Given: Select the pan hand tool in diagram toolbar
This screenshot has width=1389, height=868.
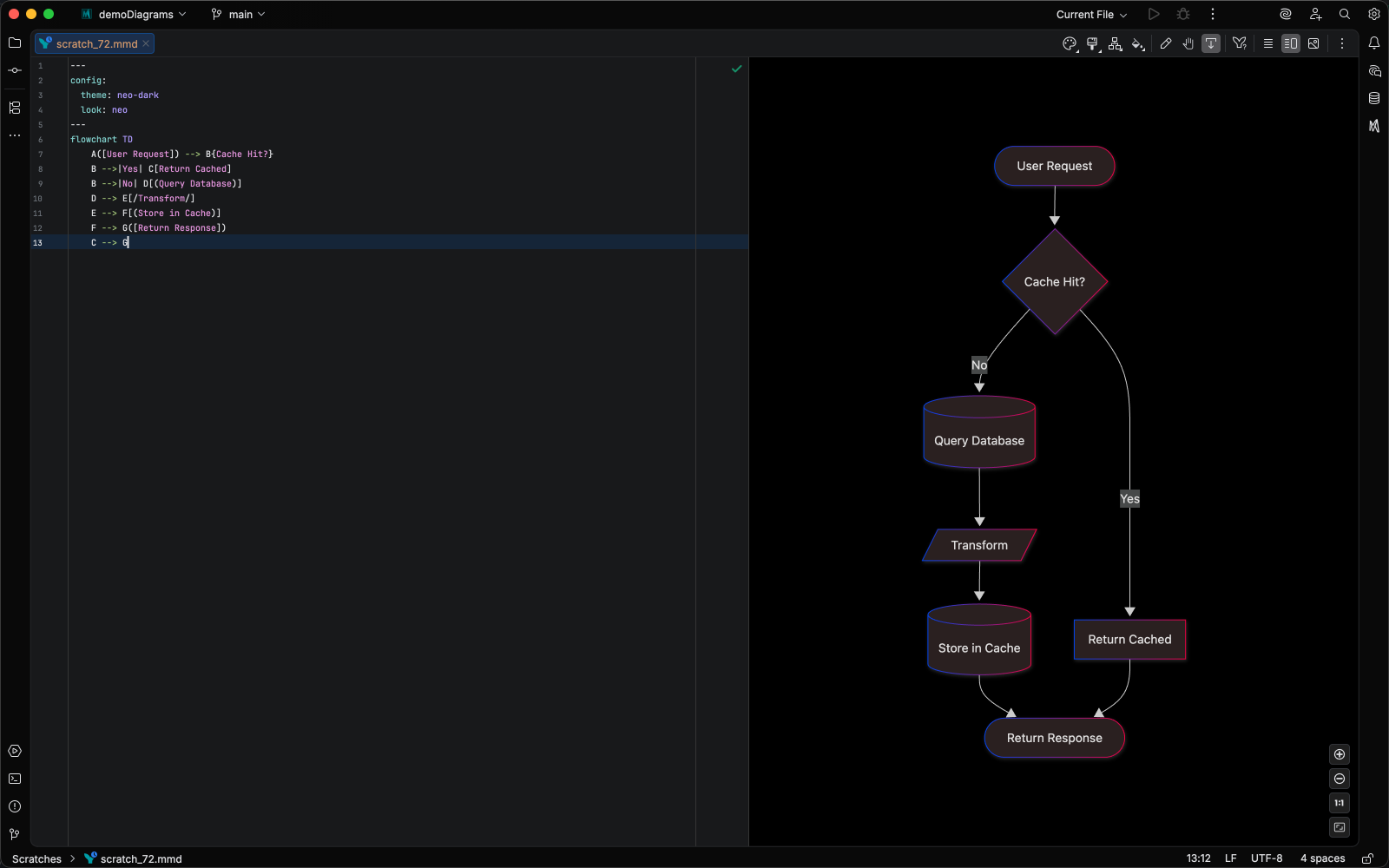Looking at the screenshot, I should click(1188, 43).
